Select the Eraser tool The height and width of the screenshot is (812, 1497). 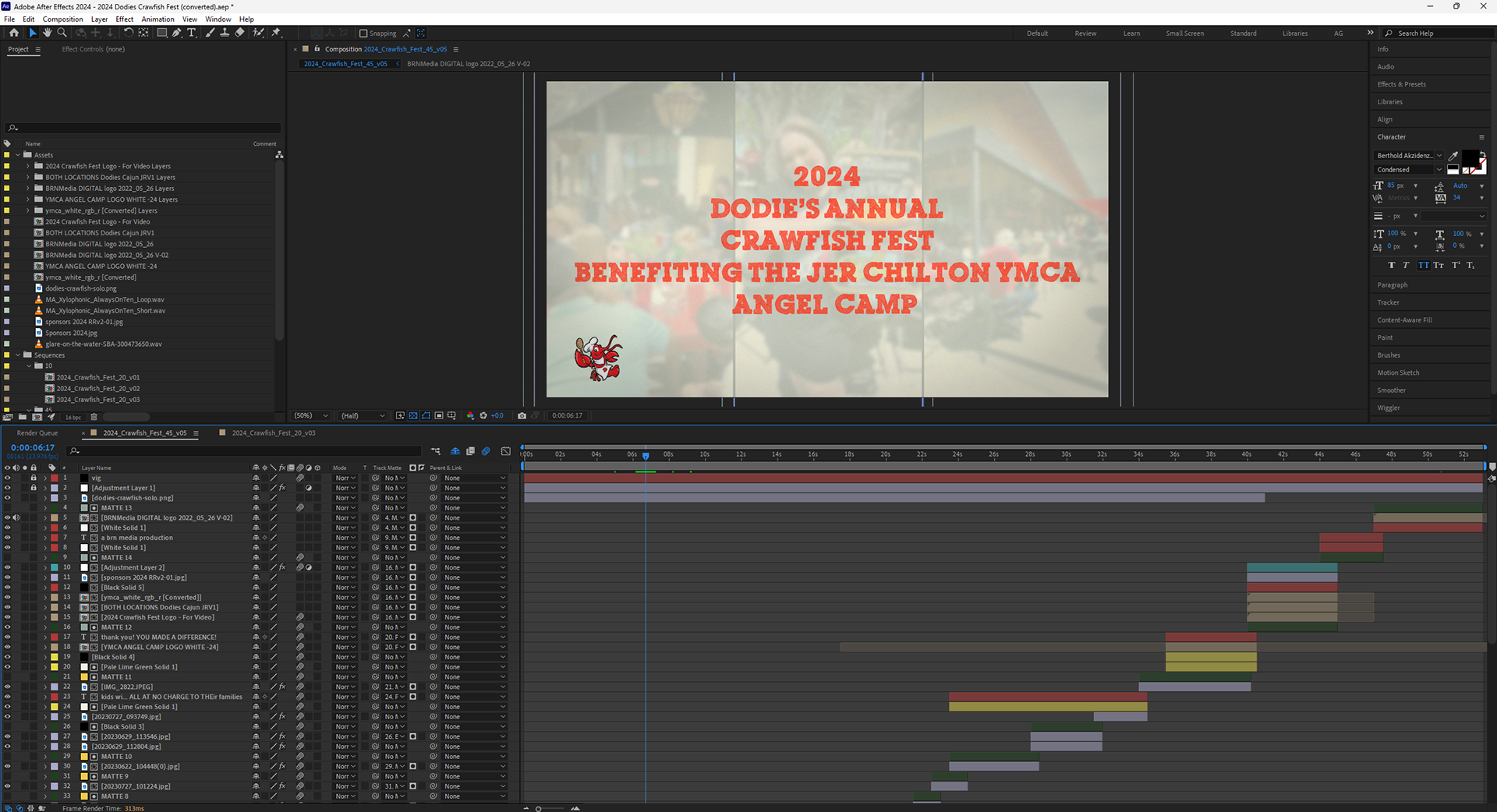239,33
